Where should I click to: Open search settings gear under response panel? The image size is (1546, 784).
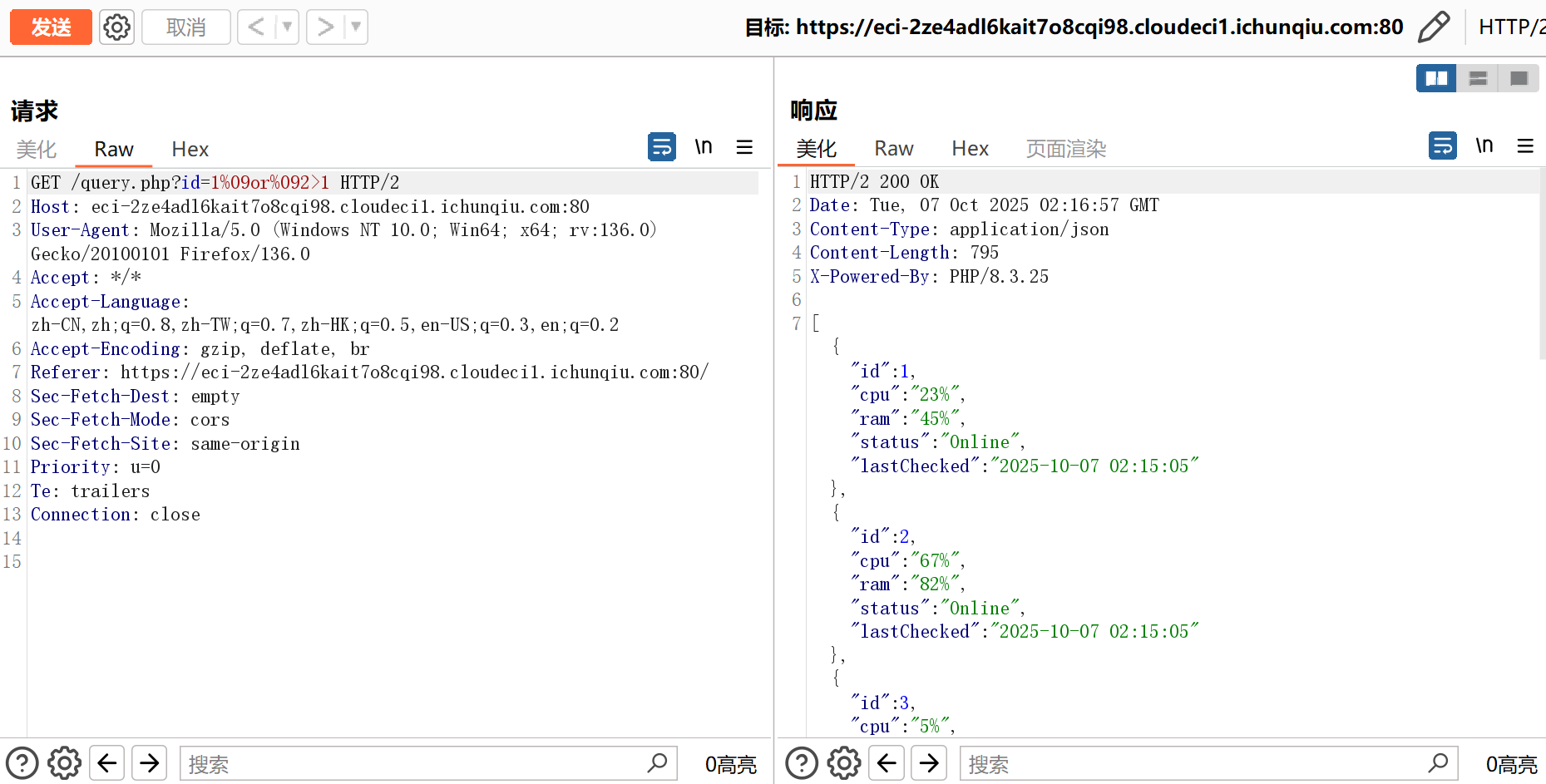coord(843,763)
